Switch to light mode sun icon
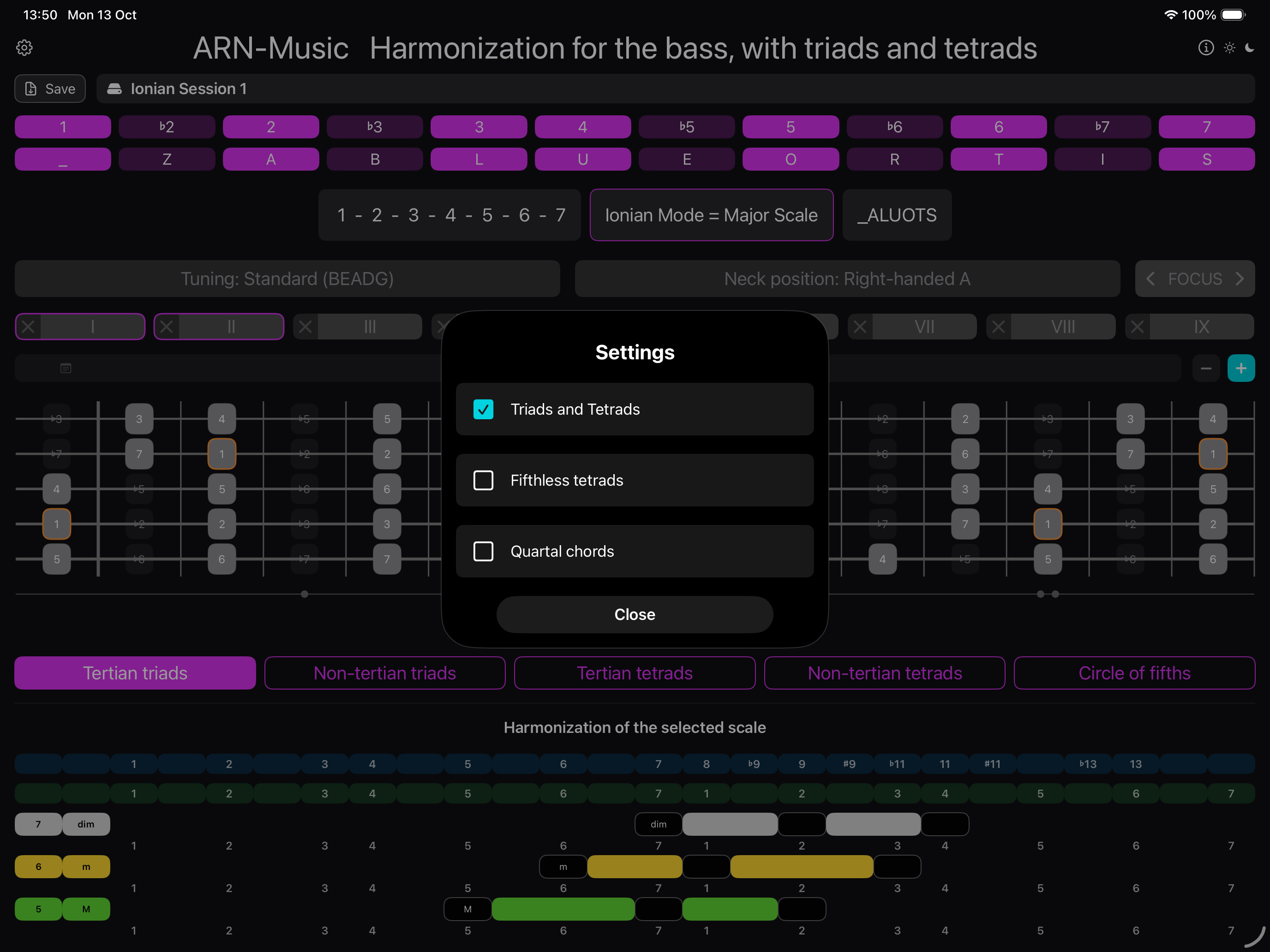 [x=1229, y=48]
